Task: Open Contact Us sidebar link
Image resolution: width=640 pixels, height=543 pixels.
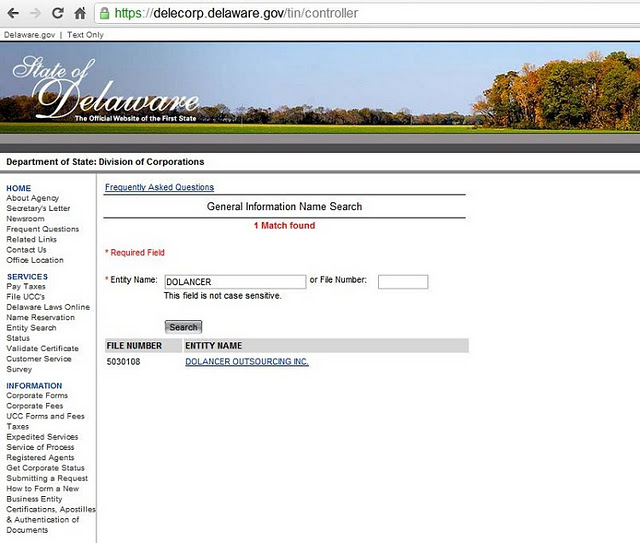Action: coord(26,249)
